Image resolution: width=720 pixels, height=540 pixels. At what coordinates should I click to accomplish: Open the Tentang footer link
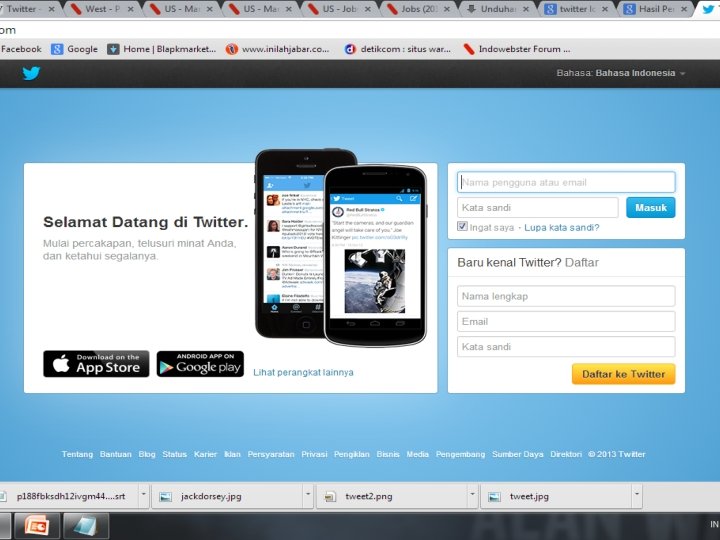tap(77, 454)
